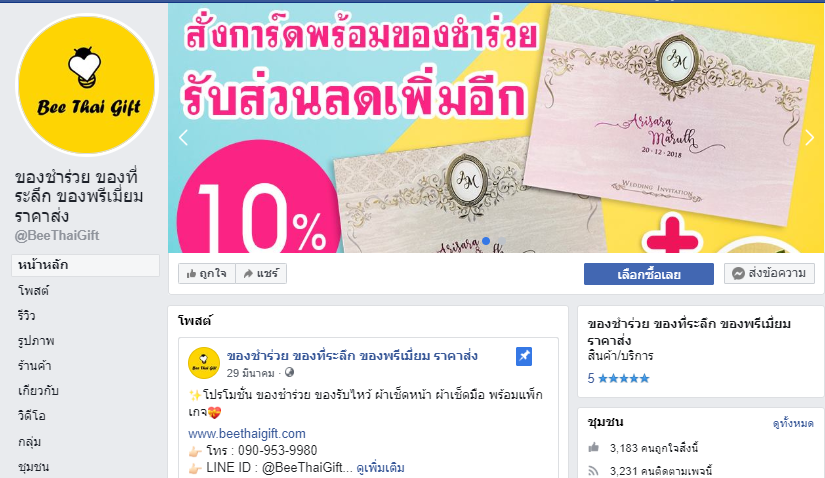The width and height of the screenshot is (825, 478).
Task: Expand post text with ดูเพิ่มเติม
Action: coord(380,467)
